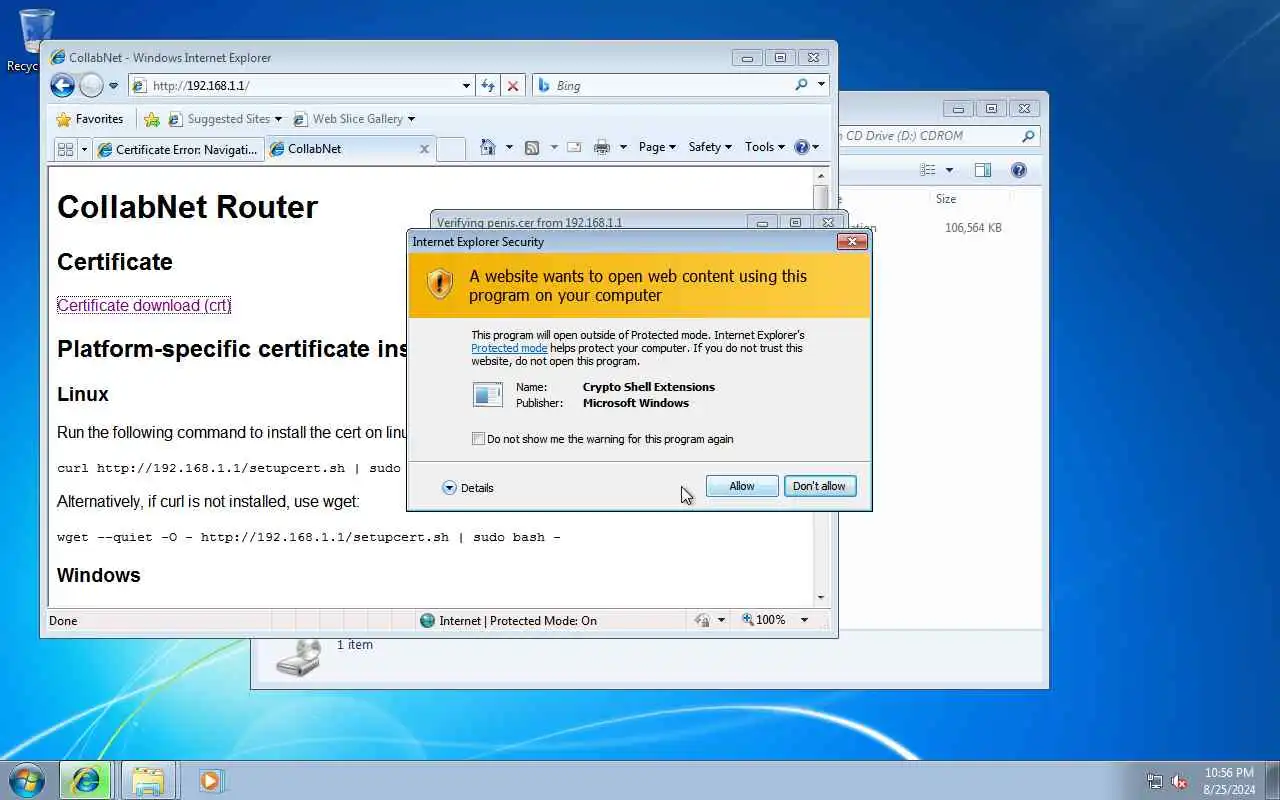Toggle the preview pane icon in Explorer

click(983, 170)
